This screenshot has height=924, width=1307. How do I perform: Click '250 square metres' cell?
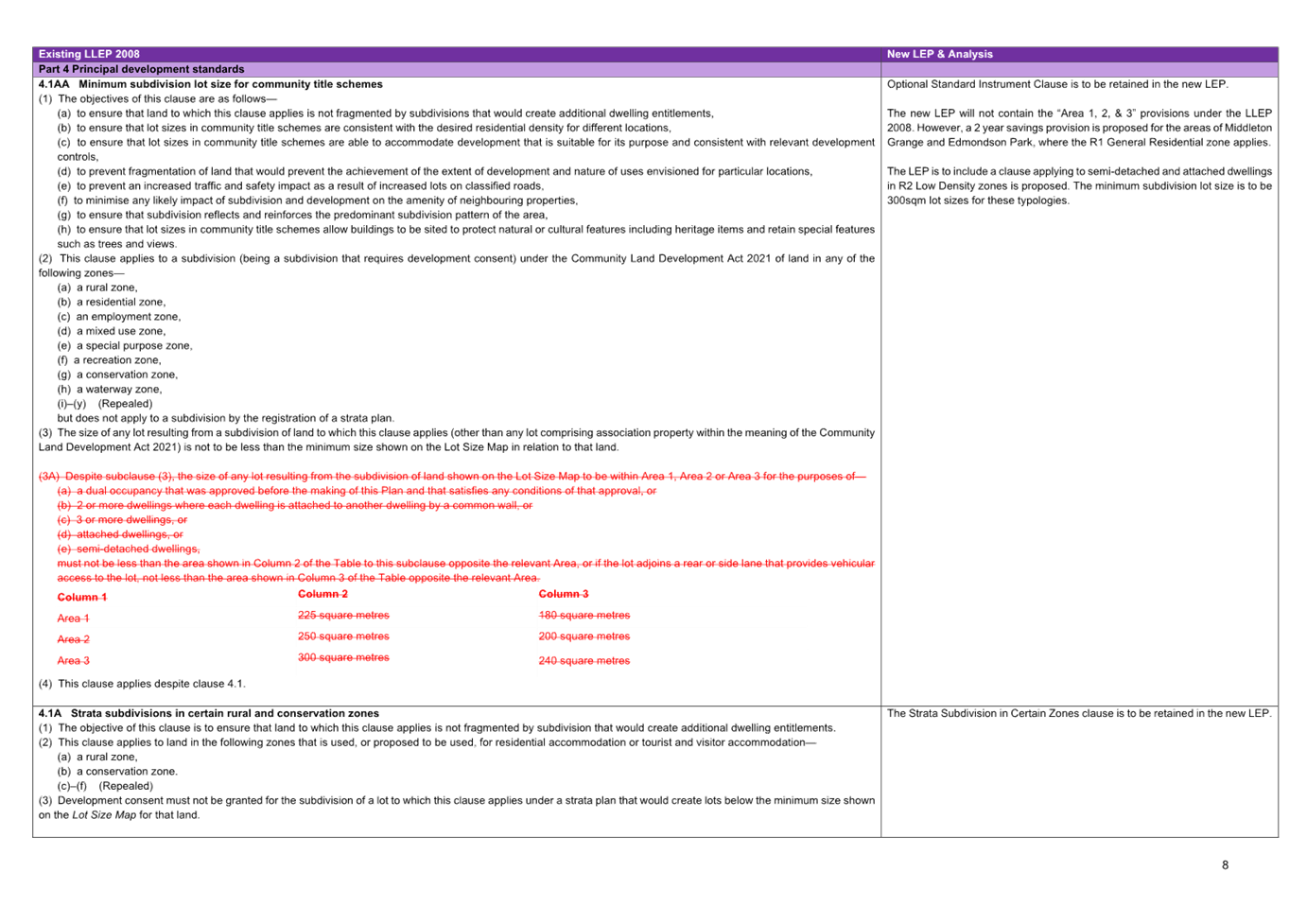pyautogui.click(x=343, y=636)
